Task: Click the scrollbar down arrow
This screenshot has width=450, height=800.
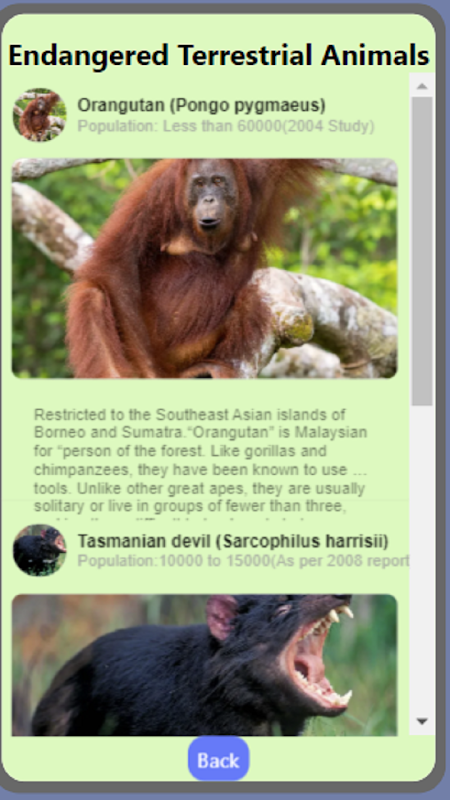Action: pos(422,721)
